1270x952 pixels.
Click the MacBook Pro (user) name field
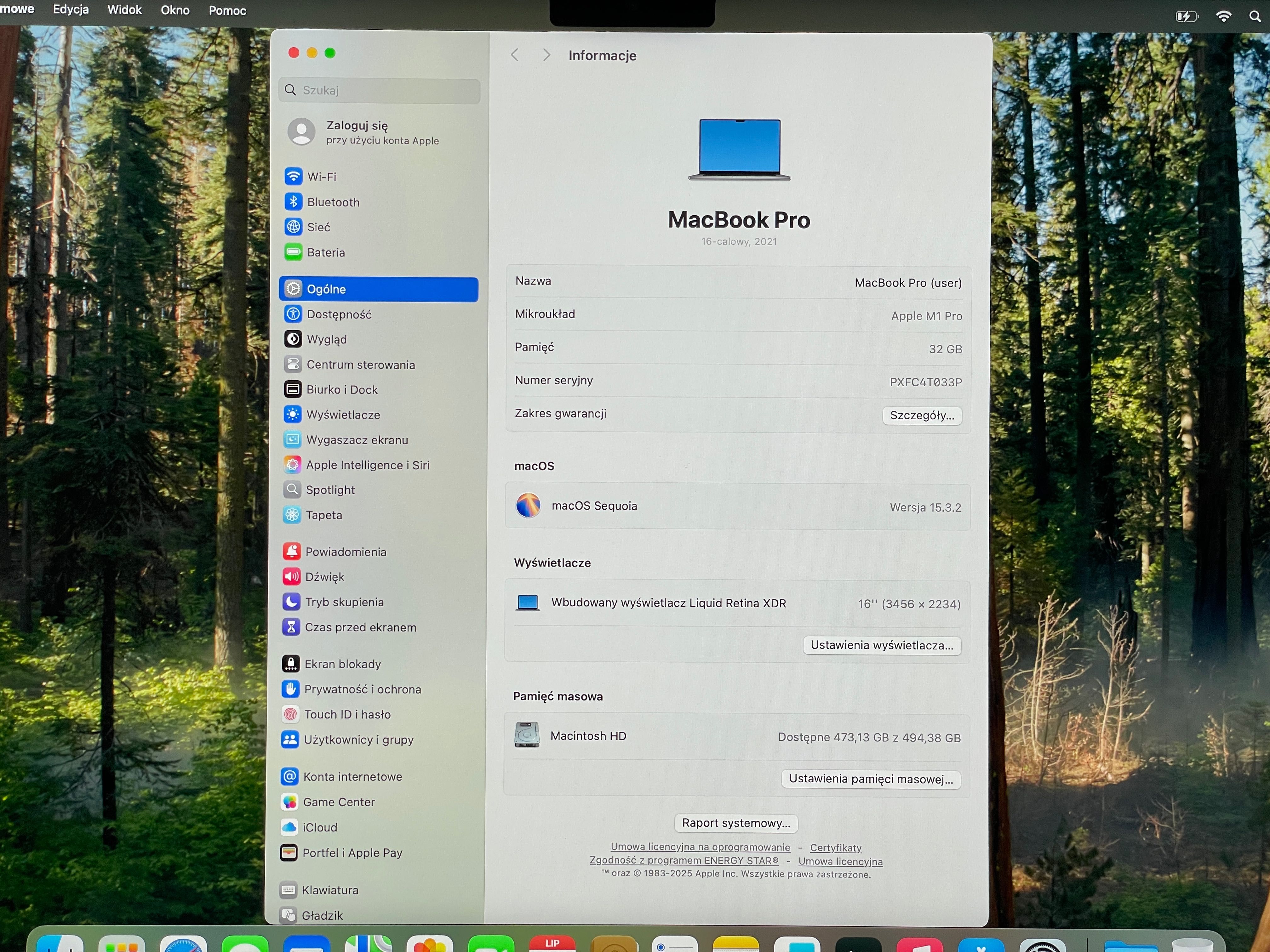(908, 283)
